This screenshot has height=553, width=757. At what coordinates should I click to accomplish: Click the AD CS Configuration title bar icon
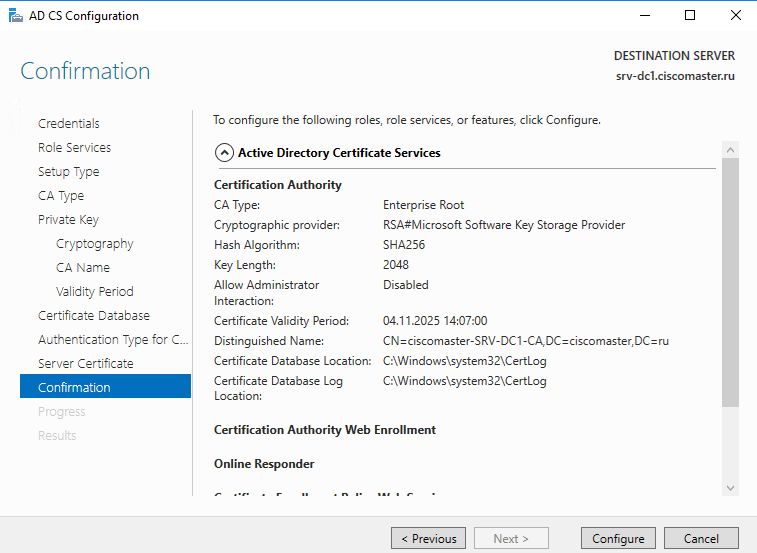tap(15, 15)
